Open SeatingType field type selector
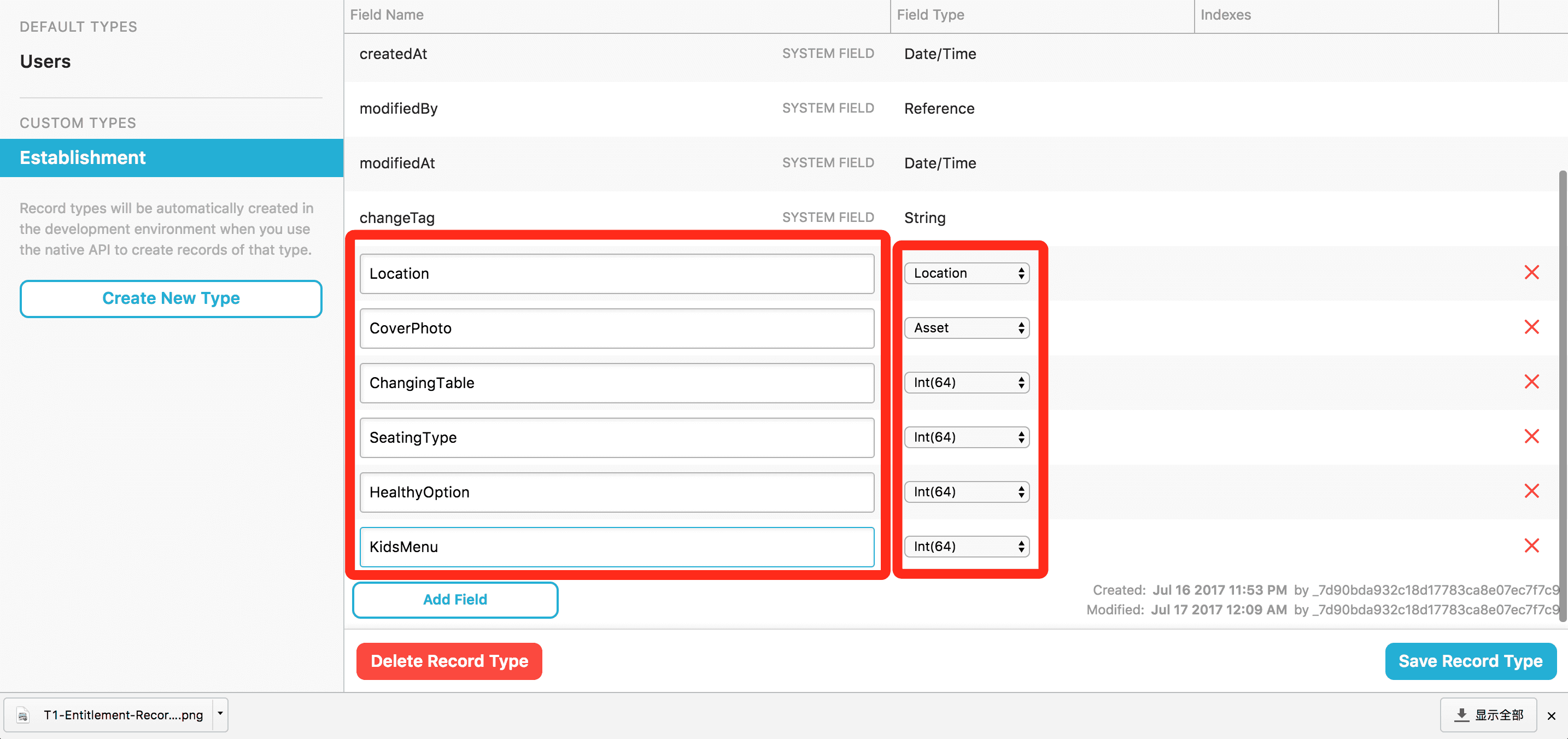 click(967, 437)
